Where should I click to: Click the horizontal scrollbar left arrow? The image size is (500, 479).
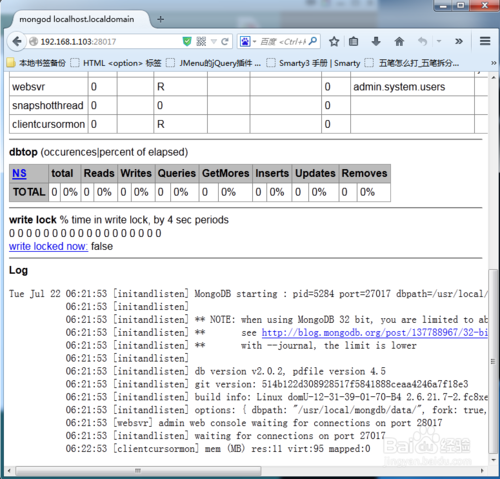tap(9, 471)
